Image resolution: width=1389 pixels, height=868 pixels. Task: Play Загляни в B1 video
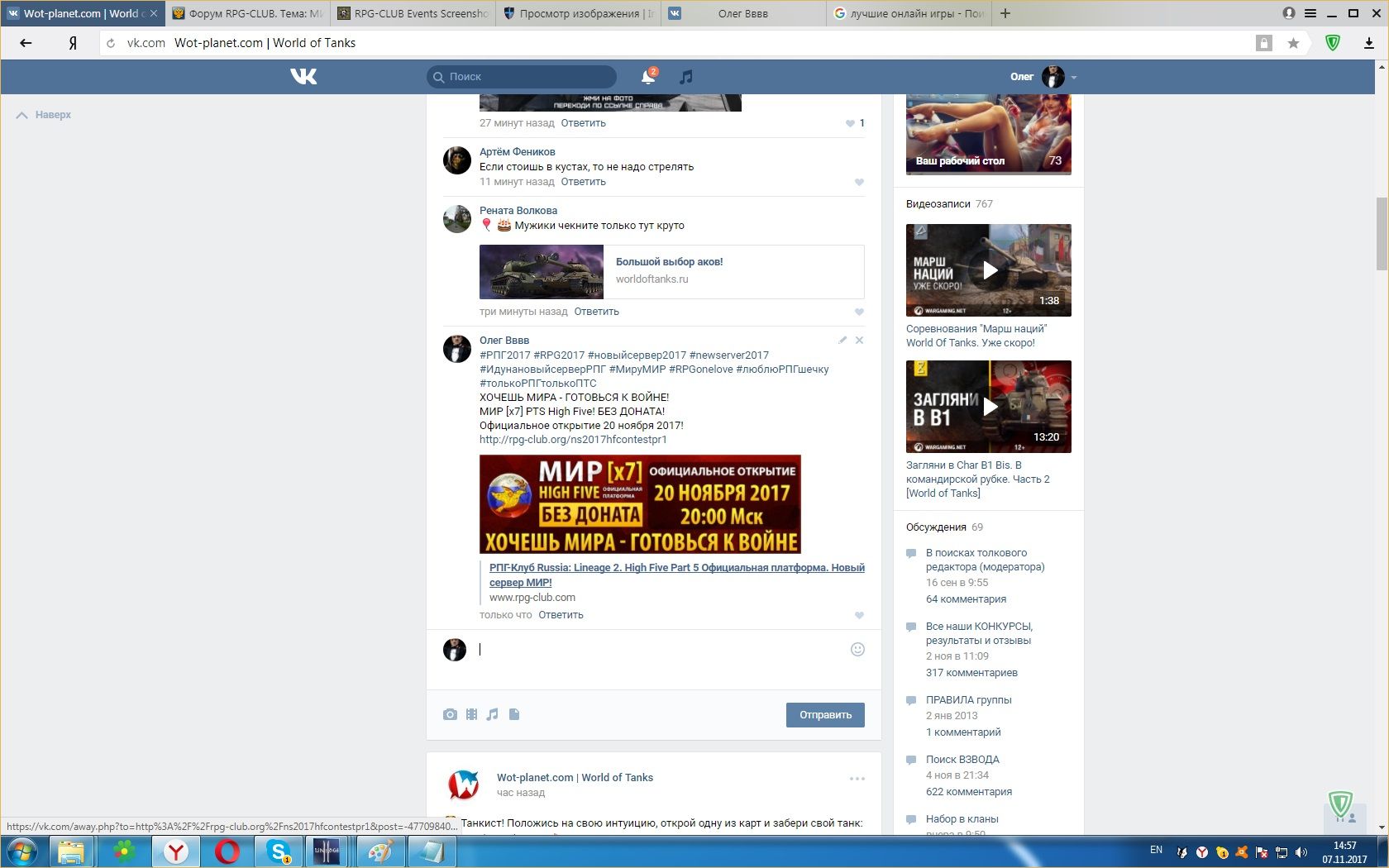[x=989, y=407]
